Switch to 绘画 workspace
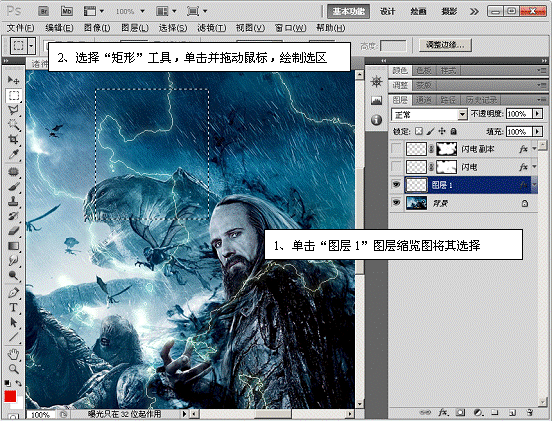 point(418,12)
